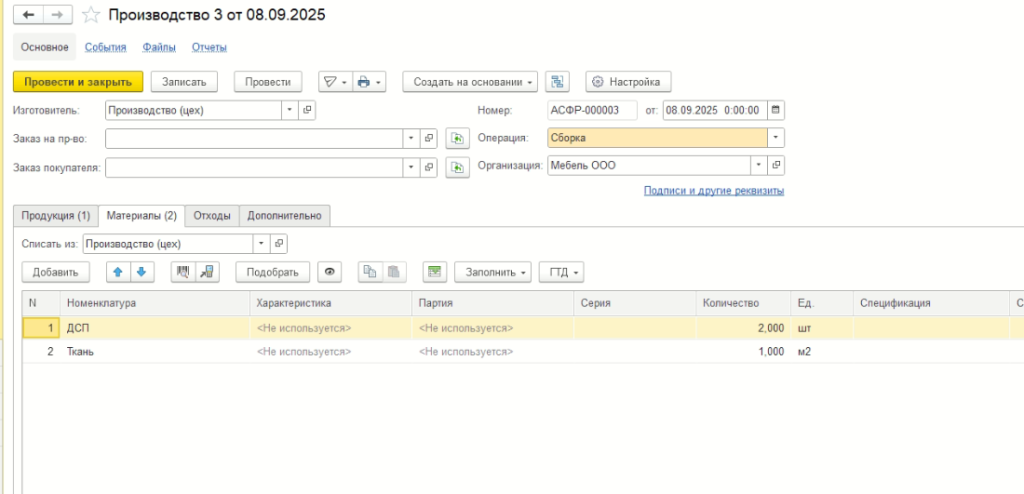The width and height of the screenshot is (1024, 494).
Task: Open the Создать на основании menu
Action: click(x=470, y=82)
